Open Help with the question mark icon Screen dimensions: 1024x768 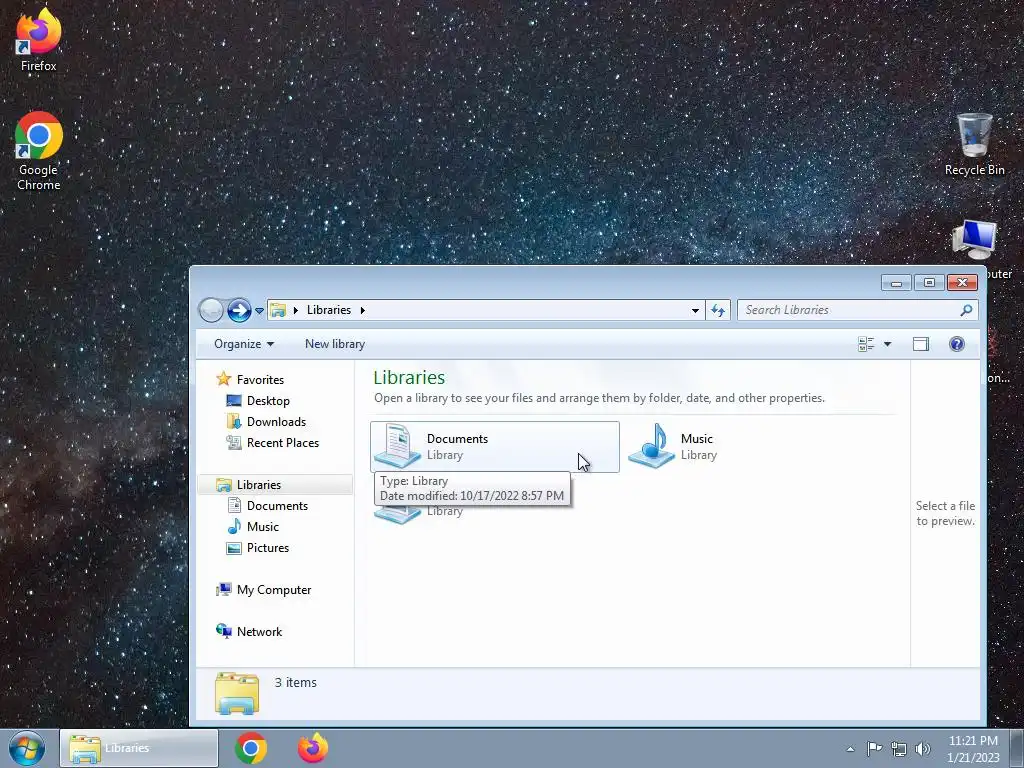pos(957,344)
